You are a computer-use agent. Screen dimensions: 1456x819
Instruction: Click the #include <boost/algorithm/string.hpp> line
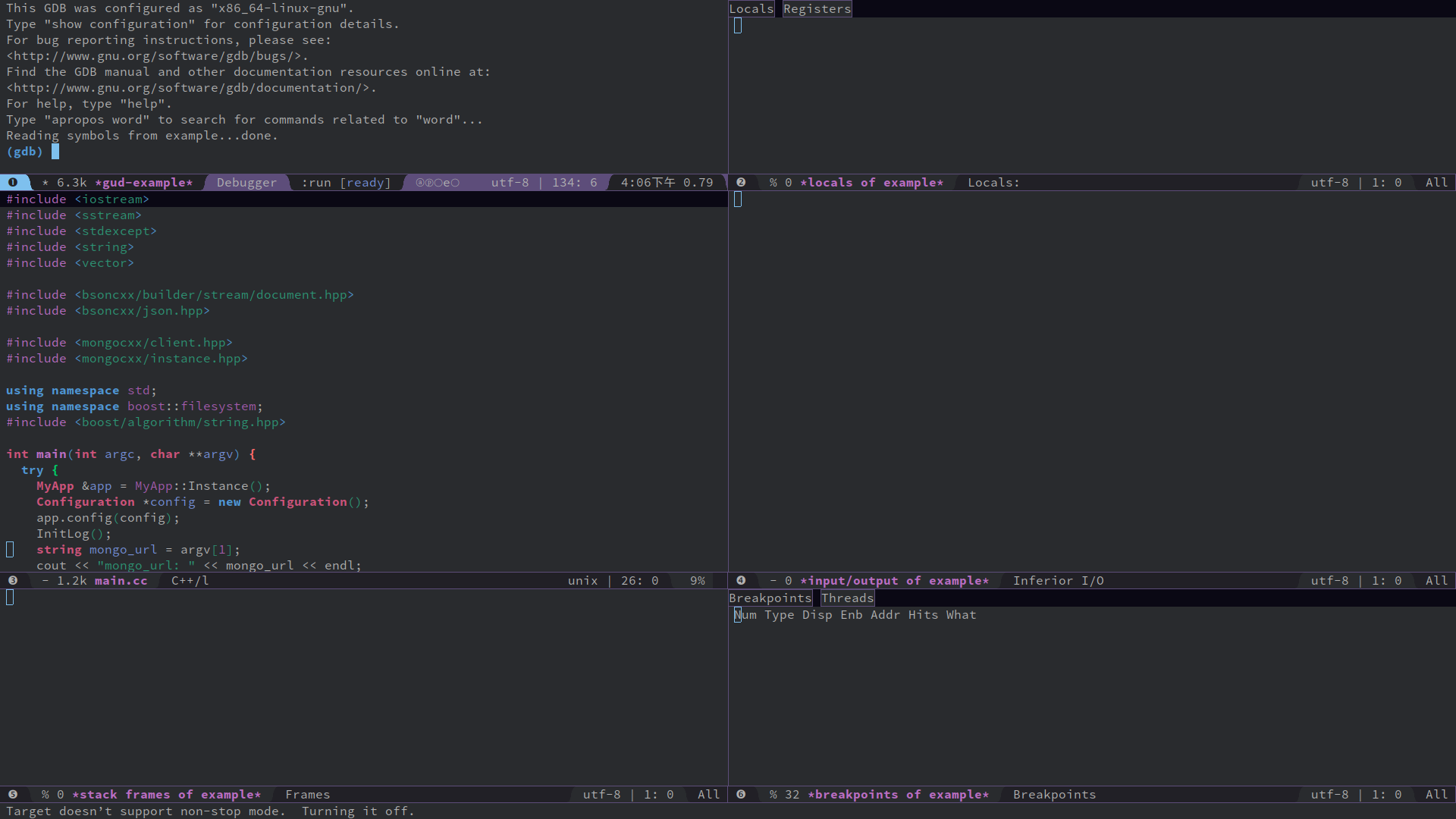[146, 422]
